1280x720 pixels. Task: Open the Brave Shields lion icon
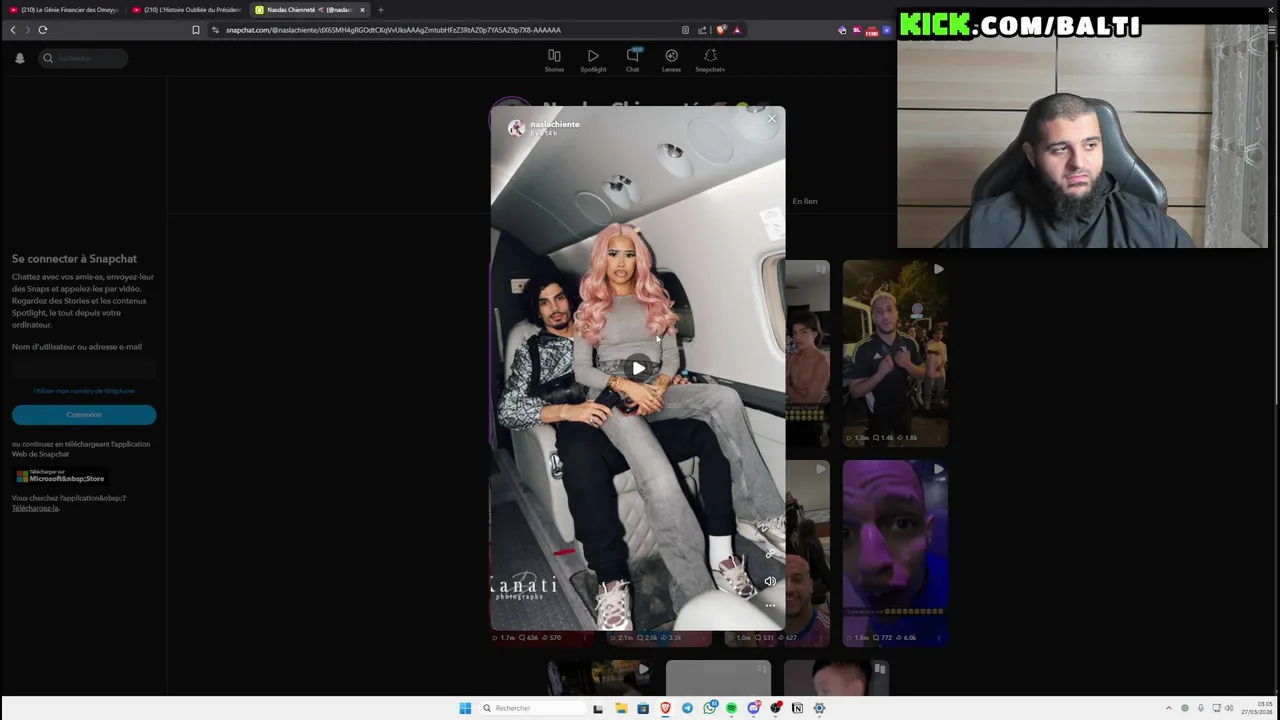(x=721, y=30)
